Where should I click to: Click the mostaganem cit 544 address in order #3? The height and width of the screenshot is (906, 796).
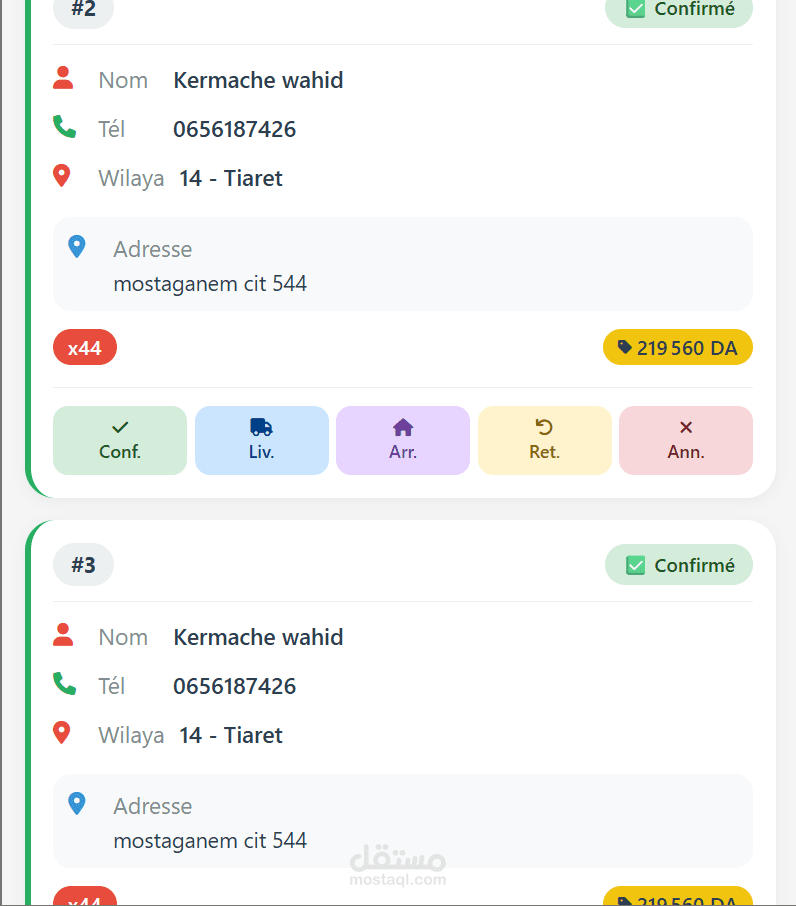point(210,840)
